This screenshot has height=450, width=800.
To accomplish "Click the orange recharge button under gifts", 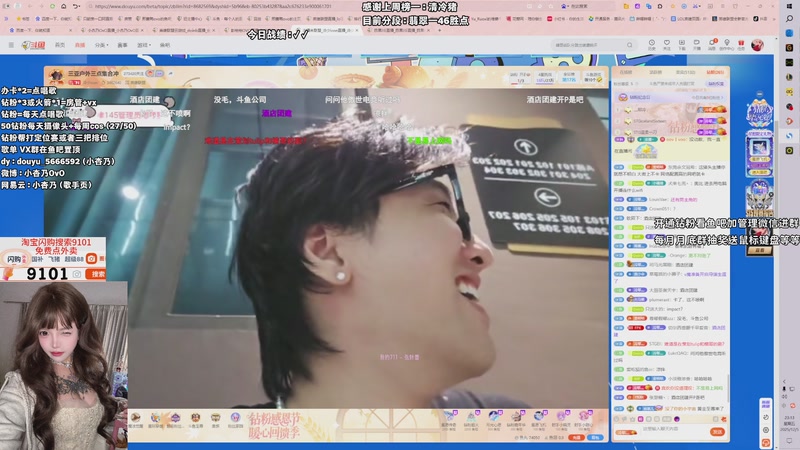I will click(x=576, y=437).
